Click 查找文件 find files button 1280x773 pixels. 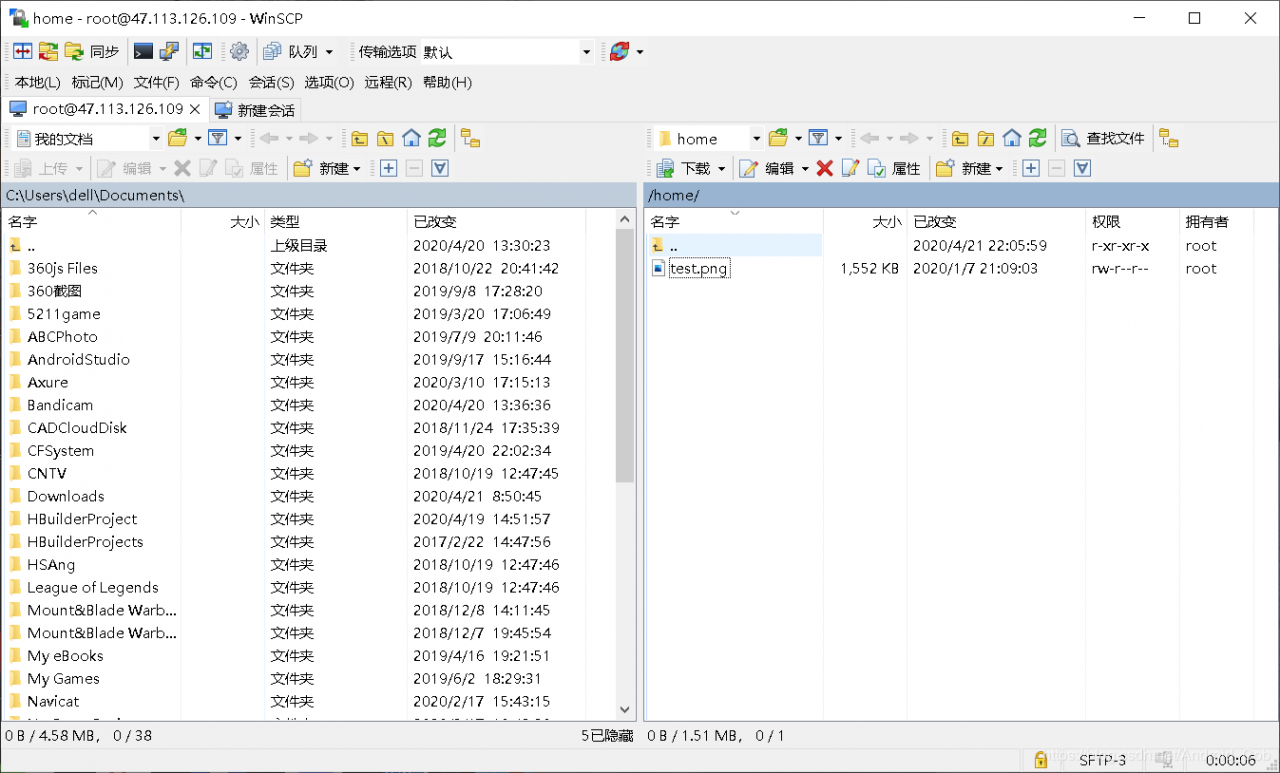pyautogui.click(x=1103, y=138)
